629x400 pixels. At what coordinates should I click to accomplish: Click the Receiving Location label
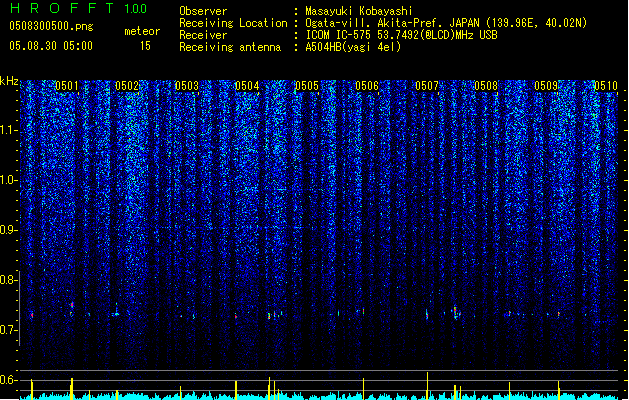pos(233,23)
